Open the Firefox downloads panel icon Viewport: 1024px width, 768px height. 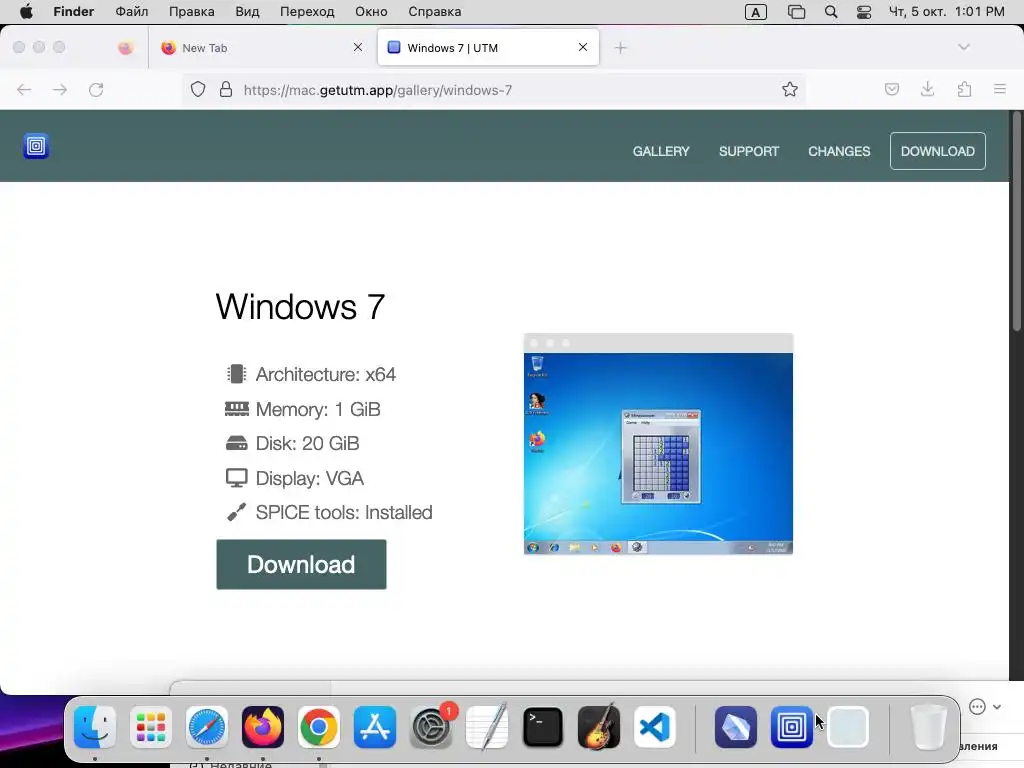pos(927,89)
